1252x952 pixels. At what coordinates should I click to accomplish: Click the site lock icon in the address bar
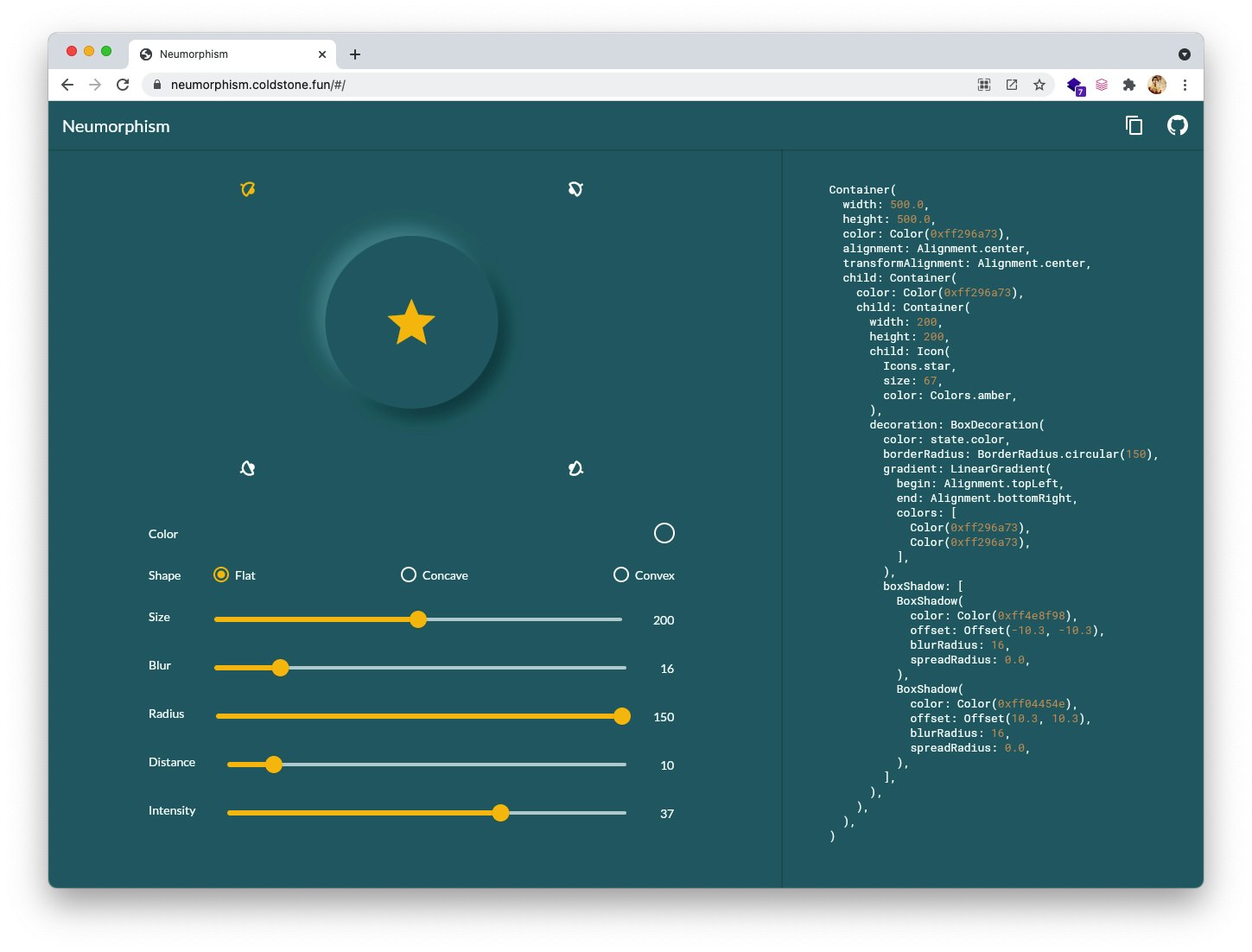coord(156,85)
